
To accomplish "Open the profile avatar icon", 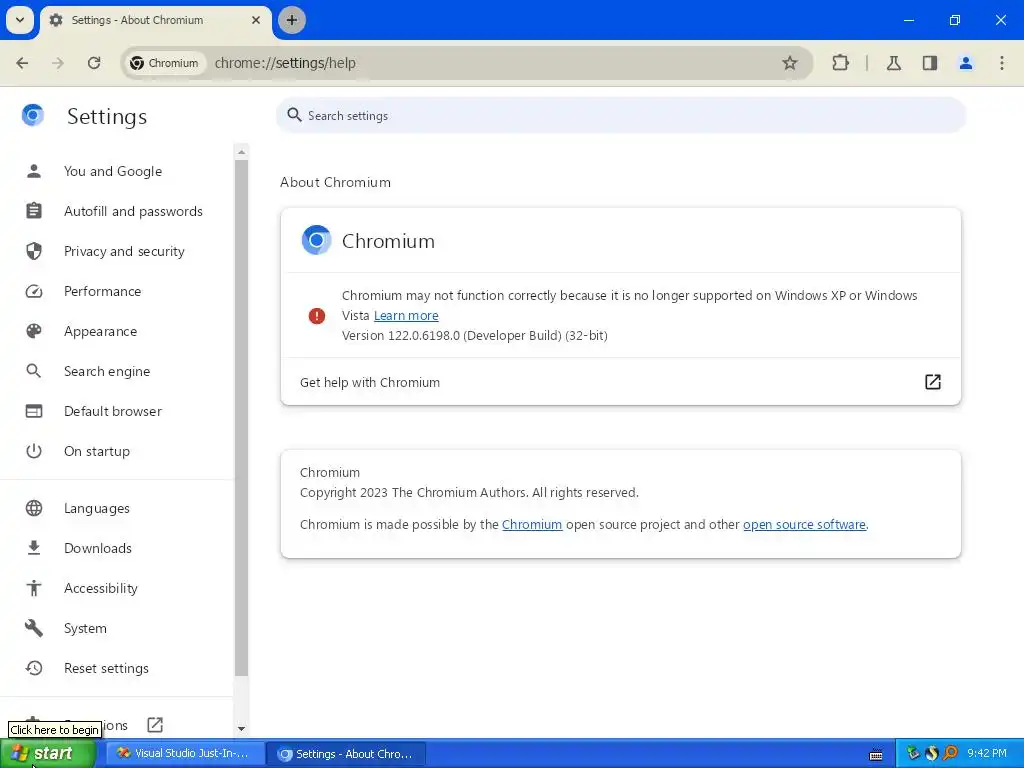I will click(x=966, y=63).
